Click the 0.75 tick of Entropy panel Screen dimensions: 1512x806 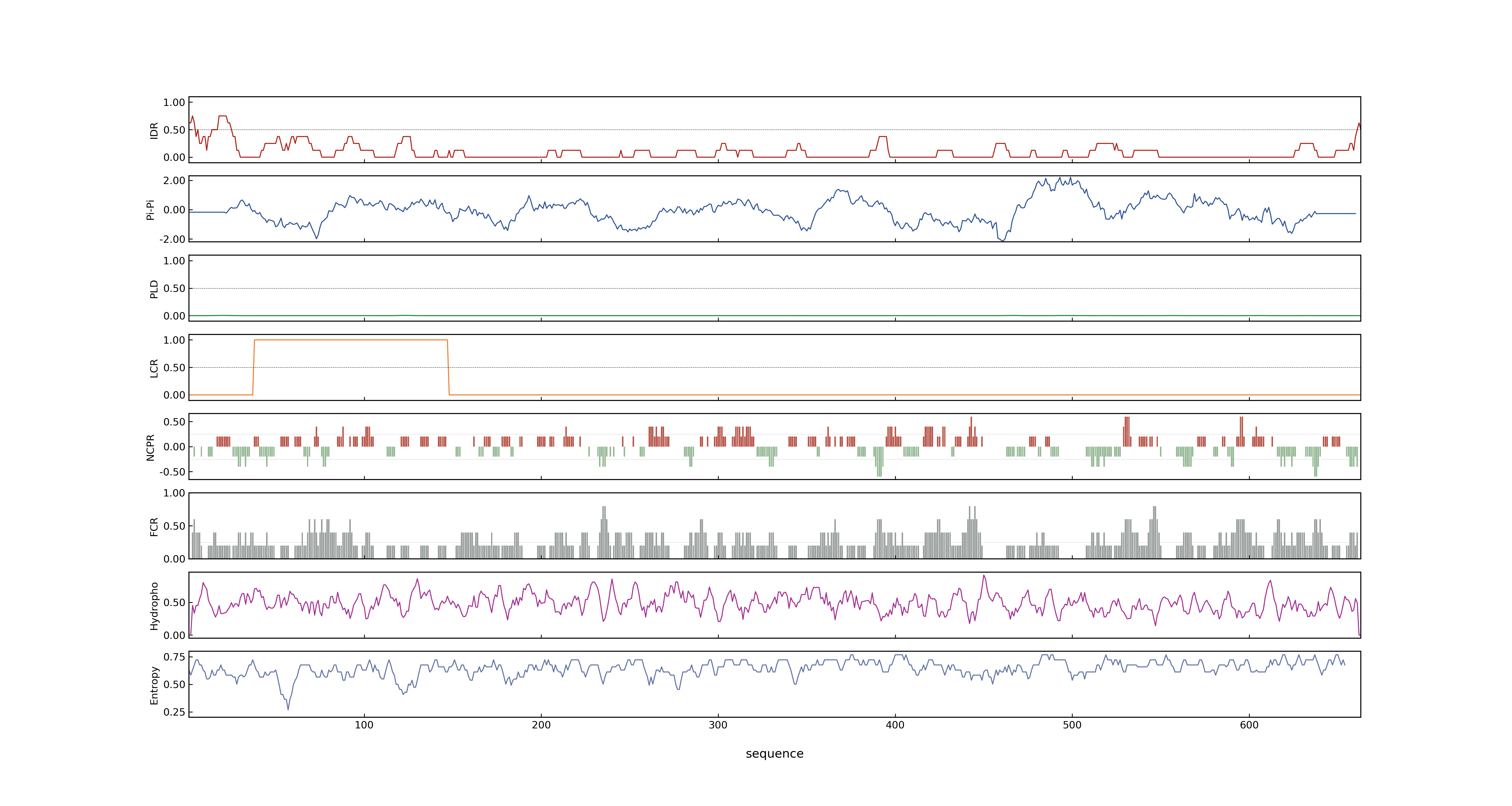[x=174, y=657]
